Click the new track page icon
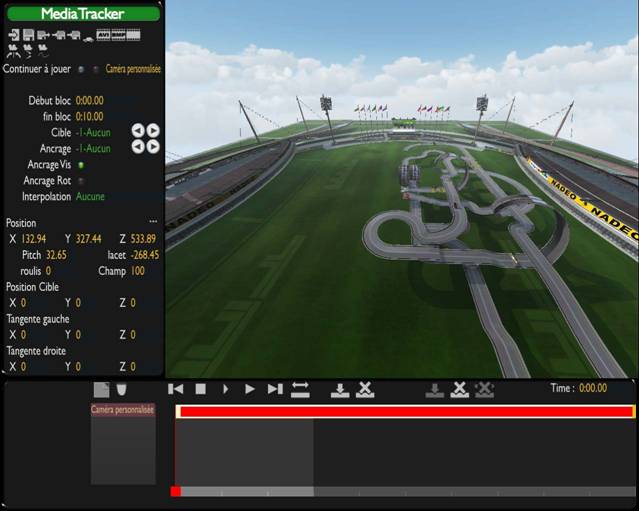The width and height of the screenshot is (639, 511). pyautogui.click(x=101, y=390)
